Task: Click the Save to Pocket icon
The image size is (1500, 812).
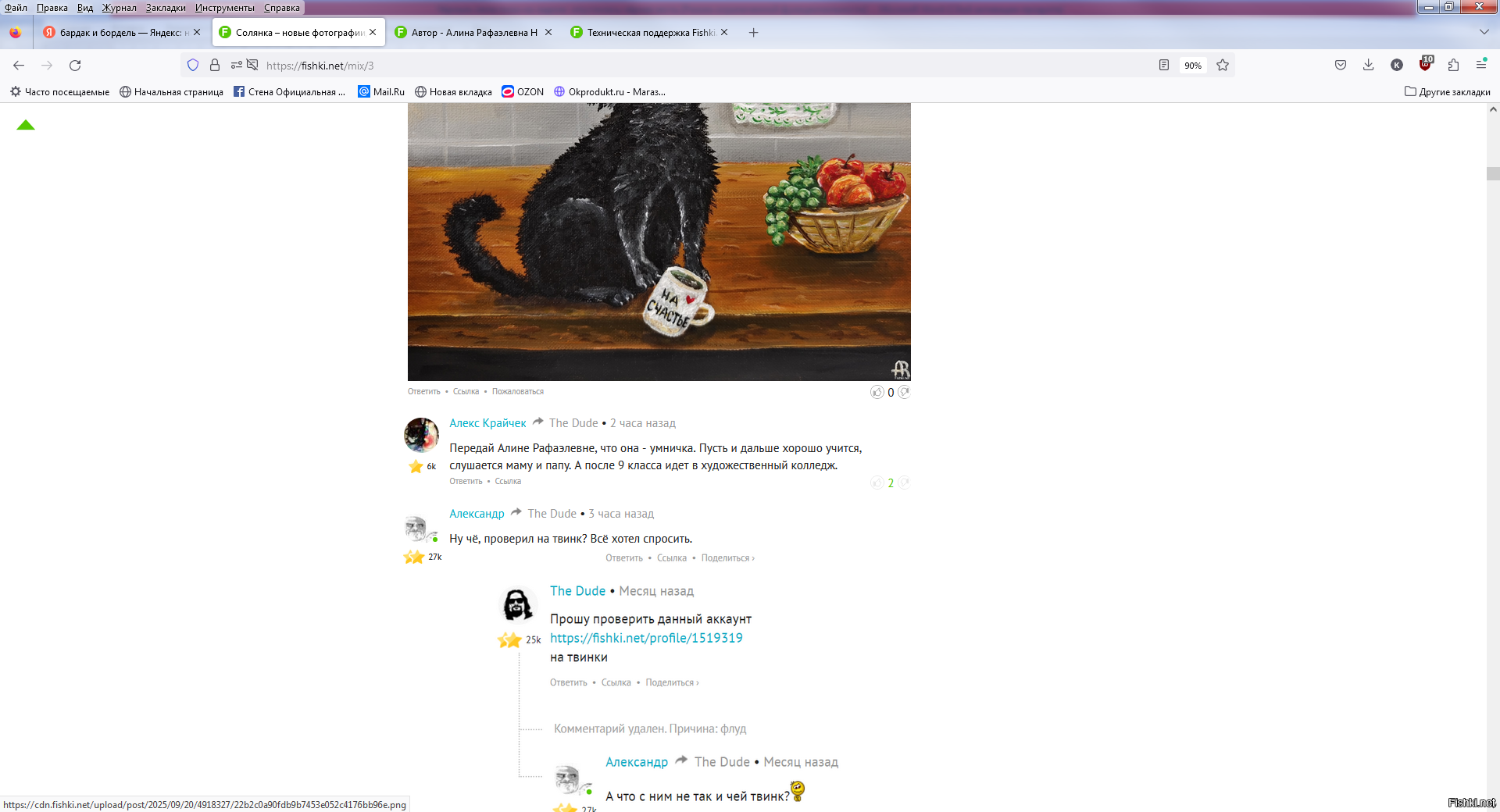Action: tap(1341, 66)
